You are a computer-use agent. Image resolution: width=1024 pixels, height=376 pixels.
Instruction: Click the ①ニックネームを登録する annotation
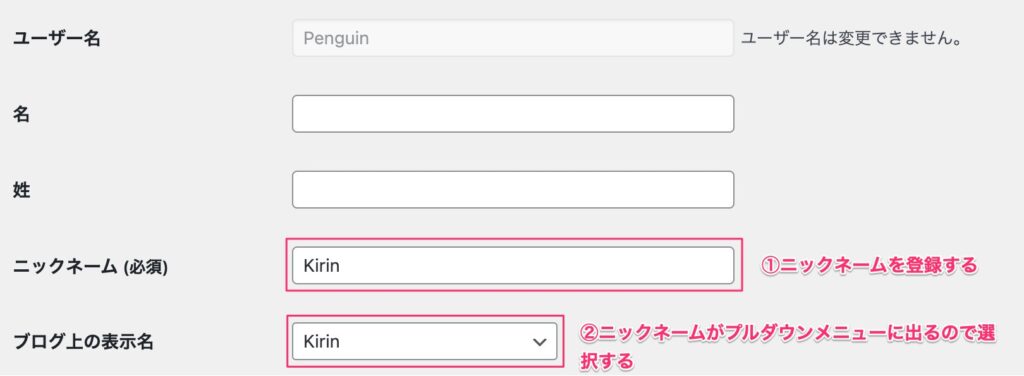[x=869, y=265]
